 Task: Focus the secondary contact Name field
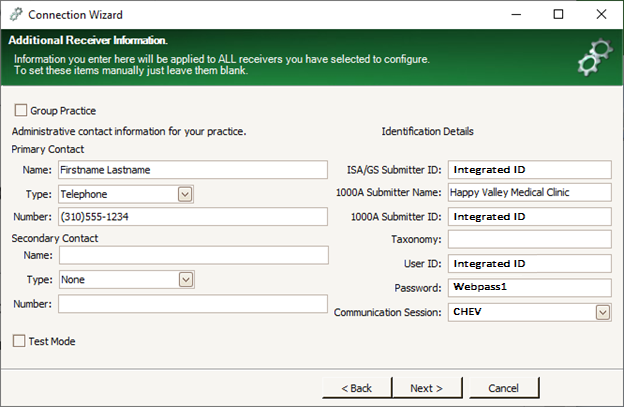[x=194, y=255]
